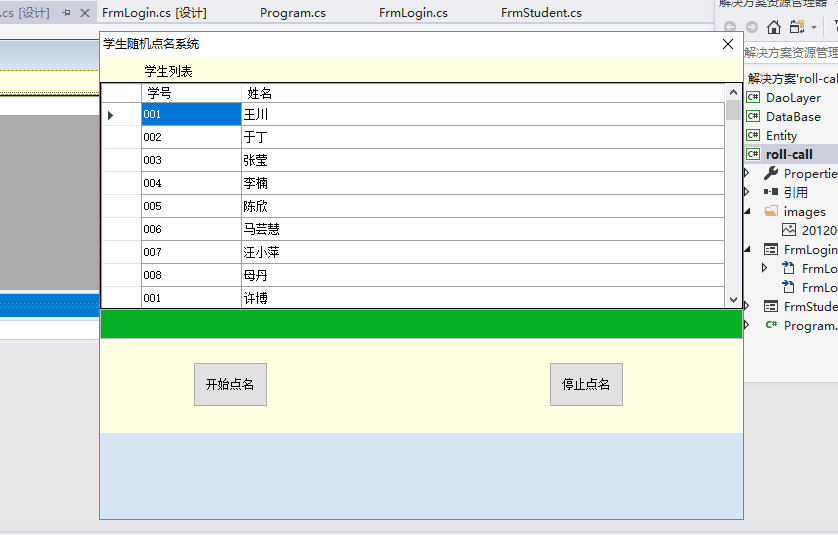Viewport: 838px width, 535px height.
Task: Click Solution Explorer forward arrow icon
Action: tap(752, 27)
